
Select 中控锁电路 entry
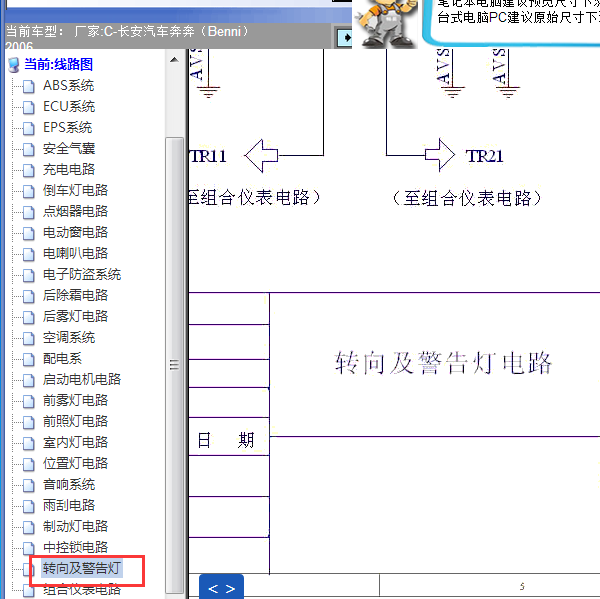(75, 547)
